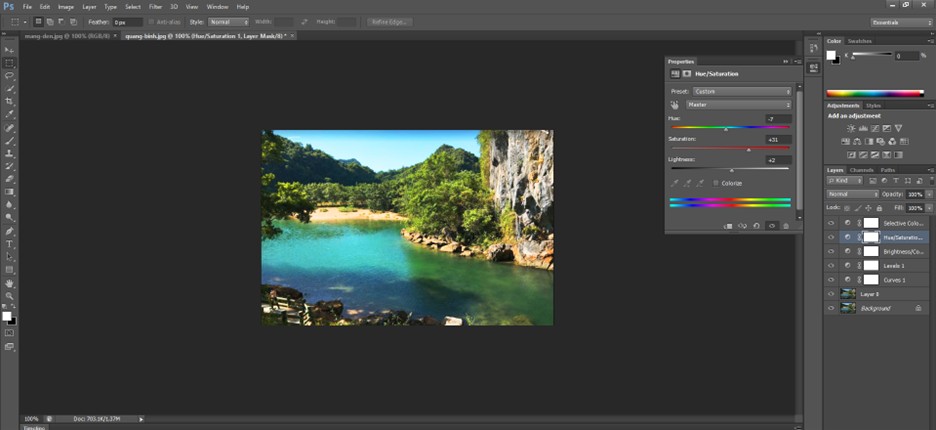936x430 pixels.
Task: Collapse the Properties panel with double arrows
Action: coord(786,62)
